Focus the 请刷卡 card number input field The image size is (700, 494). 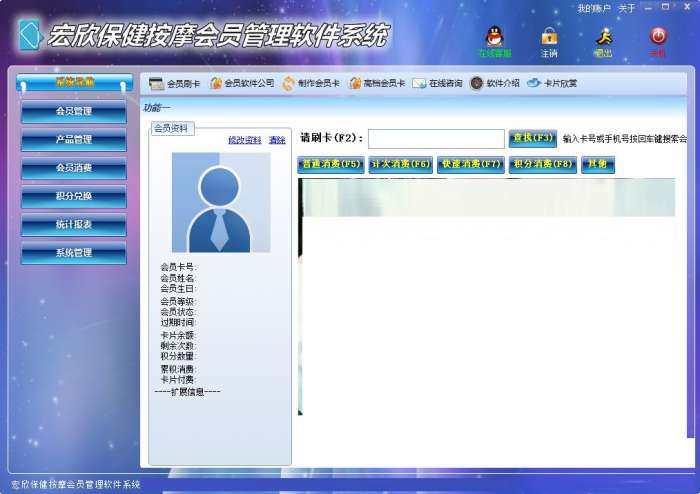tap(436, 139)
